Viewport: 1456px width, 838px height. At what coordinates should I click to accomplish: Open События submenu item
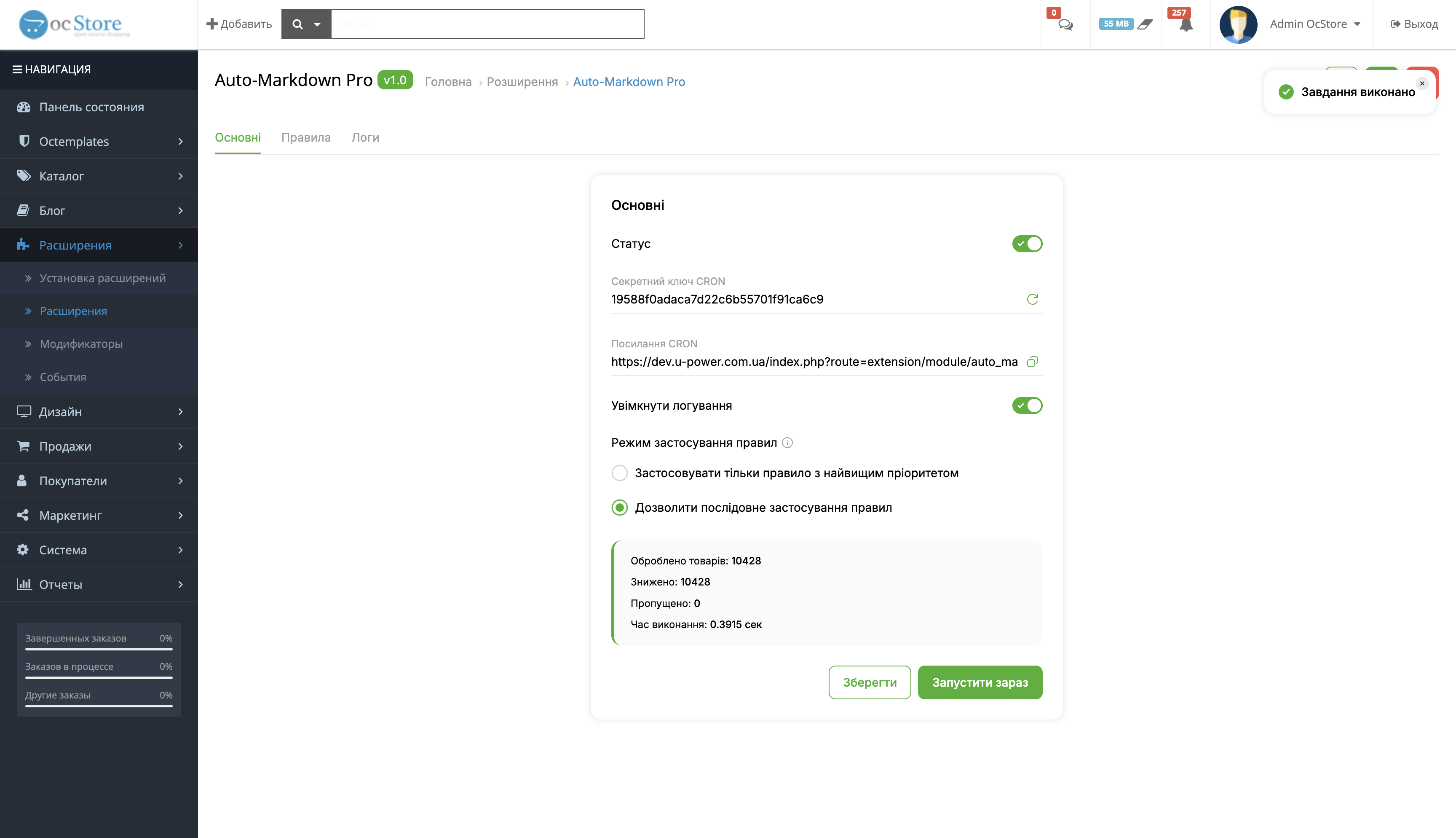99,377
